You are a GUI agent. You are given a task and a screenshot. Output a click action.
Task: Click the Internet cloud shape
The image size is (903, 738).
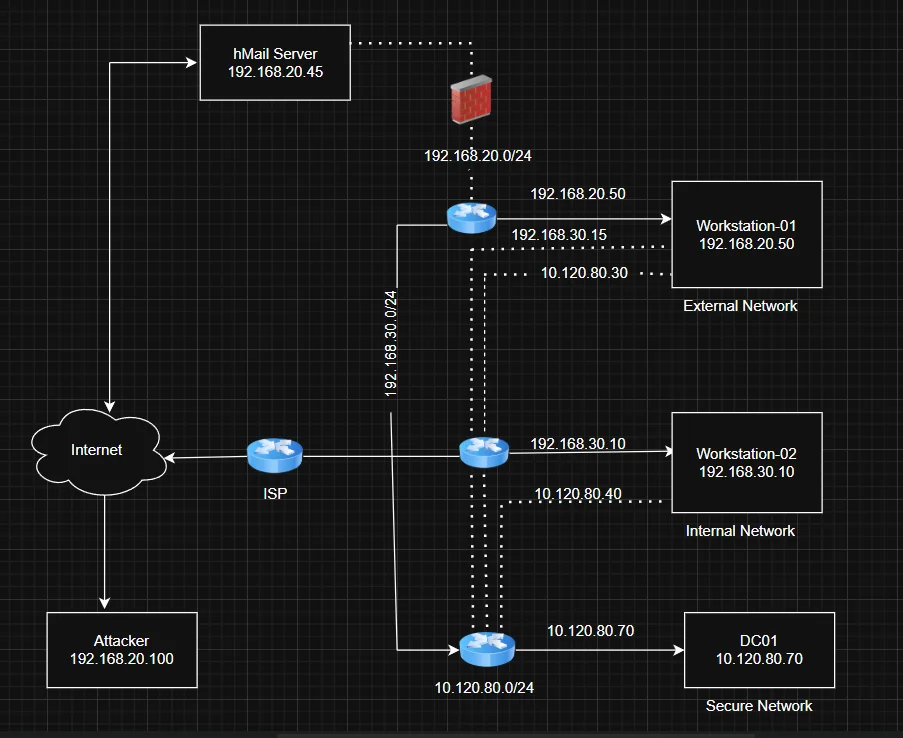click(97, 451)
